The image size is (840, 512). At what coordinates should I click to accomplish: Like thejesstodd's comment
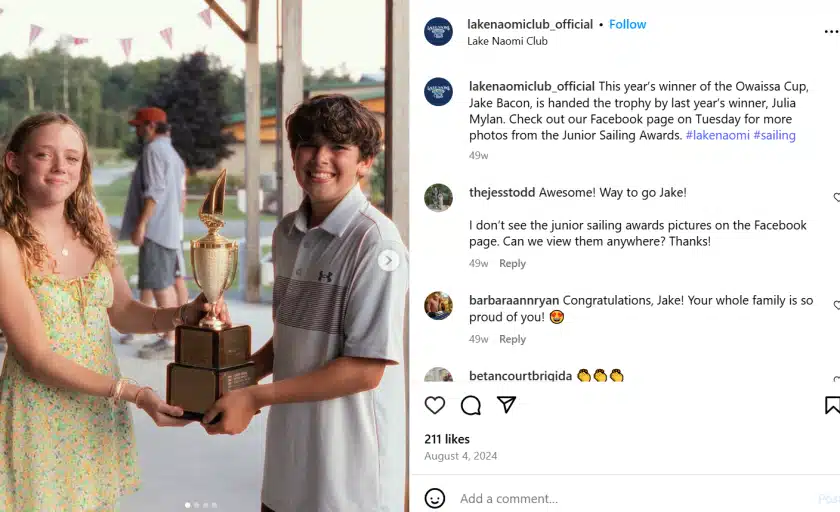tap(836, 198)
